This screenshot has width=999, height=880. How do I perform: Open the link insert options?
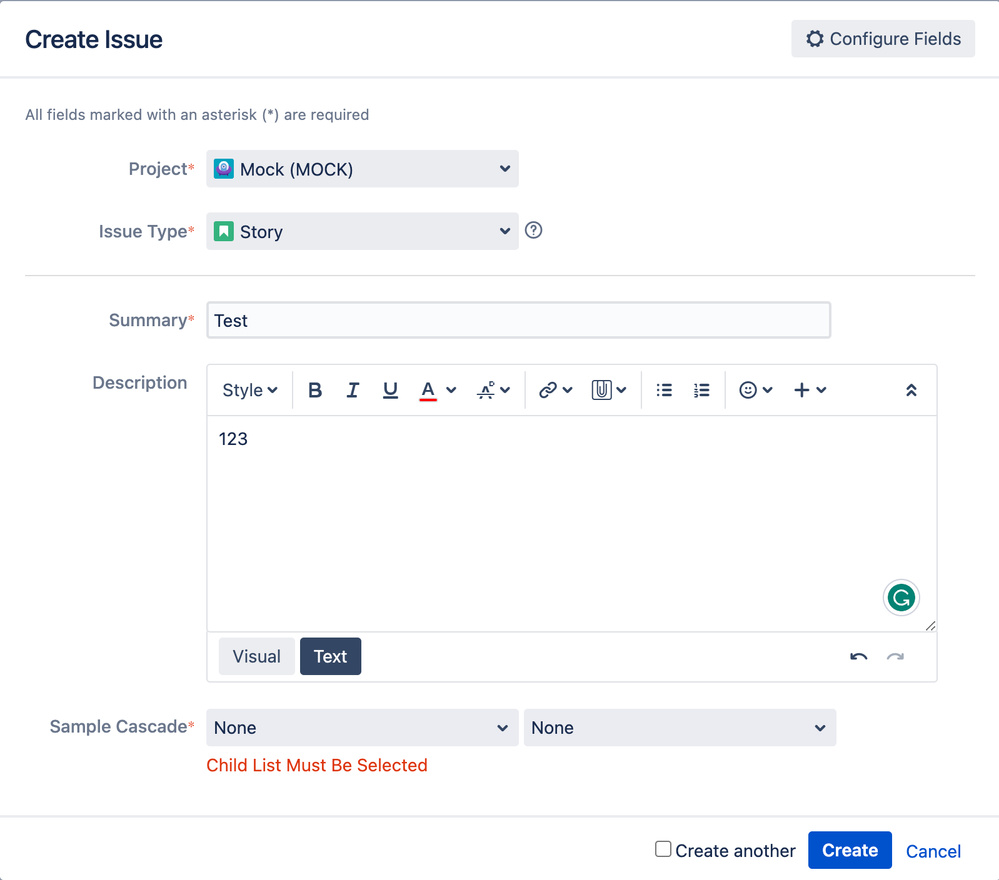tap(556, 390)
